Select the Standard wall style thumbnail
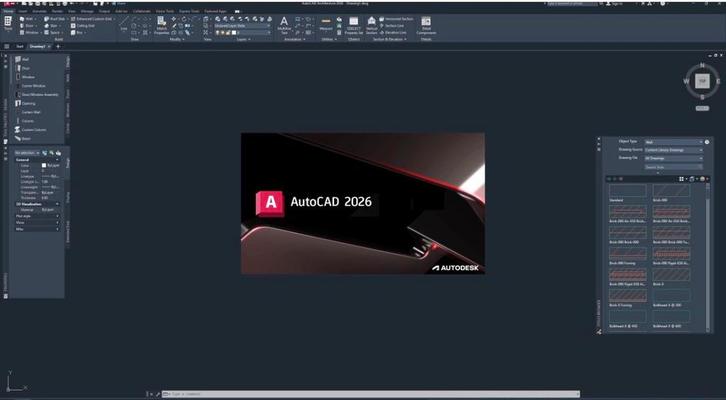The height and width of the screenshot is (400, 726). pyautogui.click(x=627, y=190)
